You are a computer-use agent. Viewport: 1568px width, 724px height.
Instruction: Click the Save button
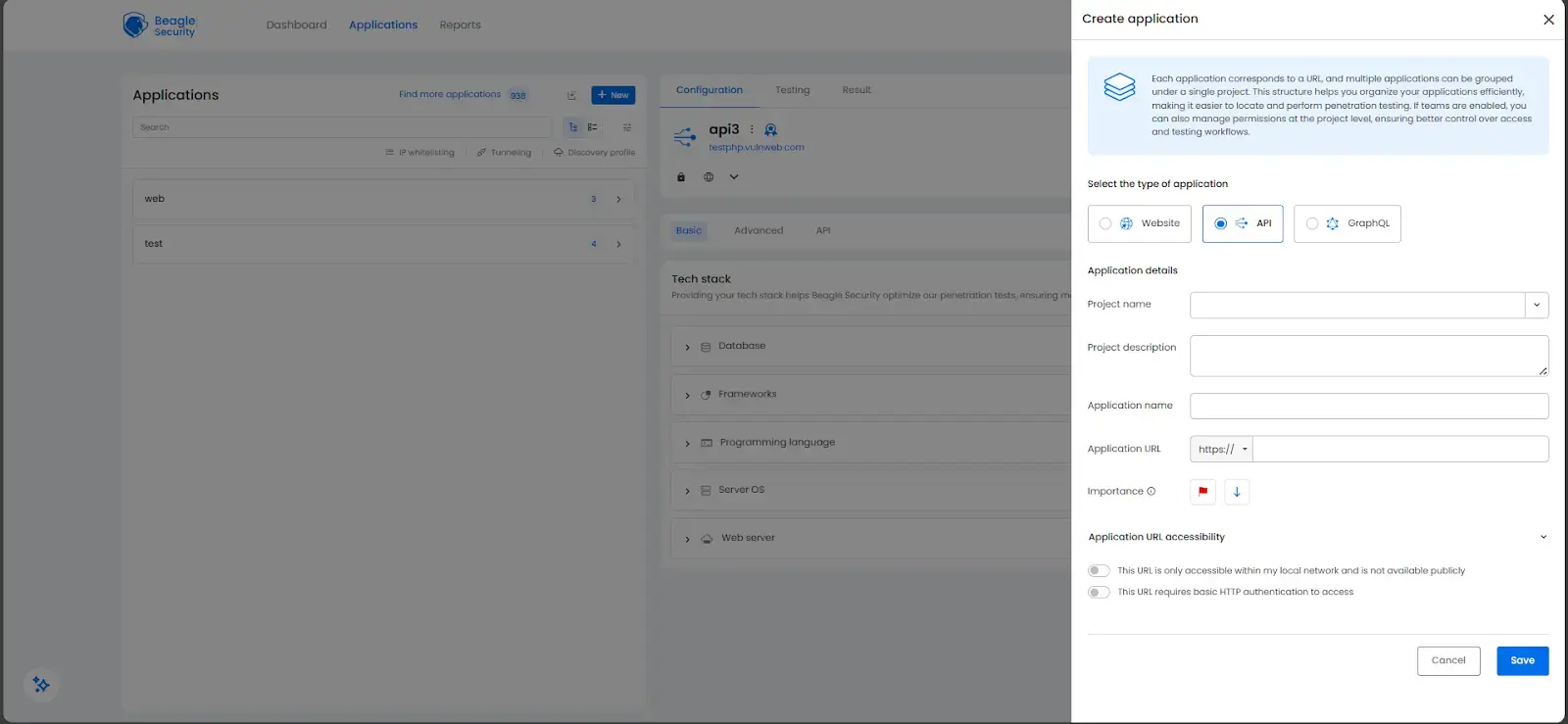[x=1522, y=661]
